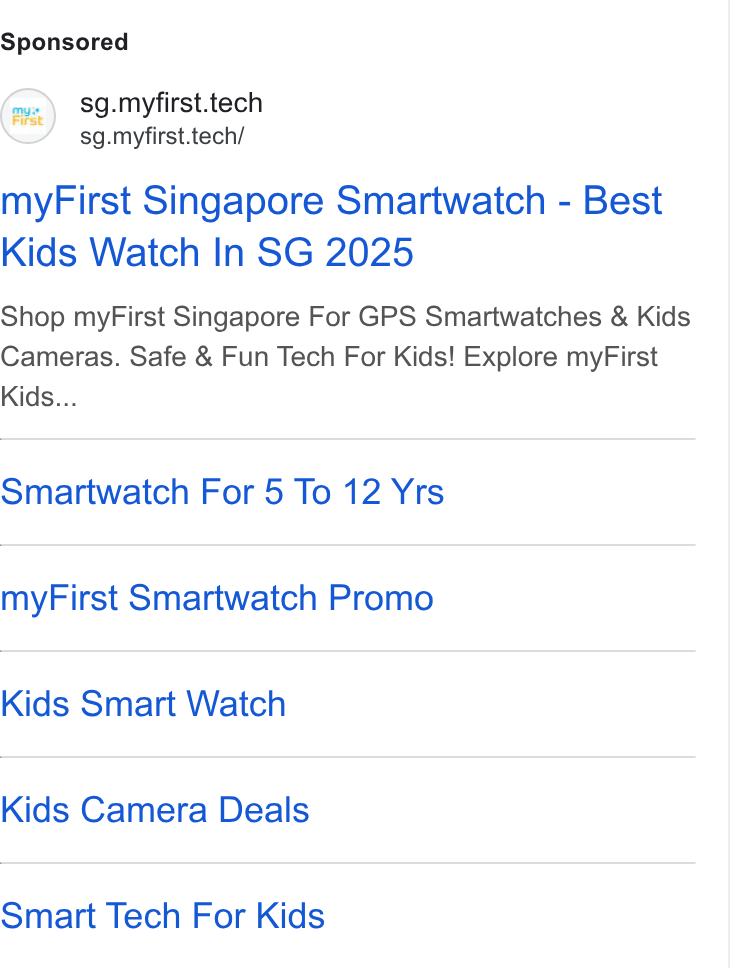Visit the 'myFirst Smartwatch Promo' sitelink
This screenshot has height=968, width=730.
click(x=217, y=598)
